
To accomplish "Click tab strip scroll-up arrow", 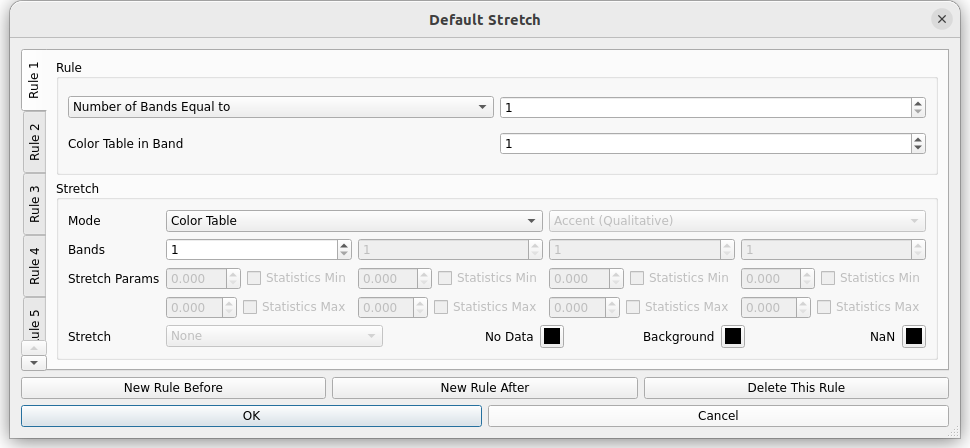I will pos(34,348).
